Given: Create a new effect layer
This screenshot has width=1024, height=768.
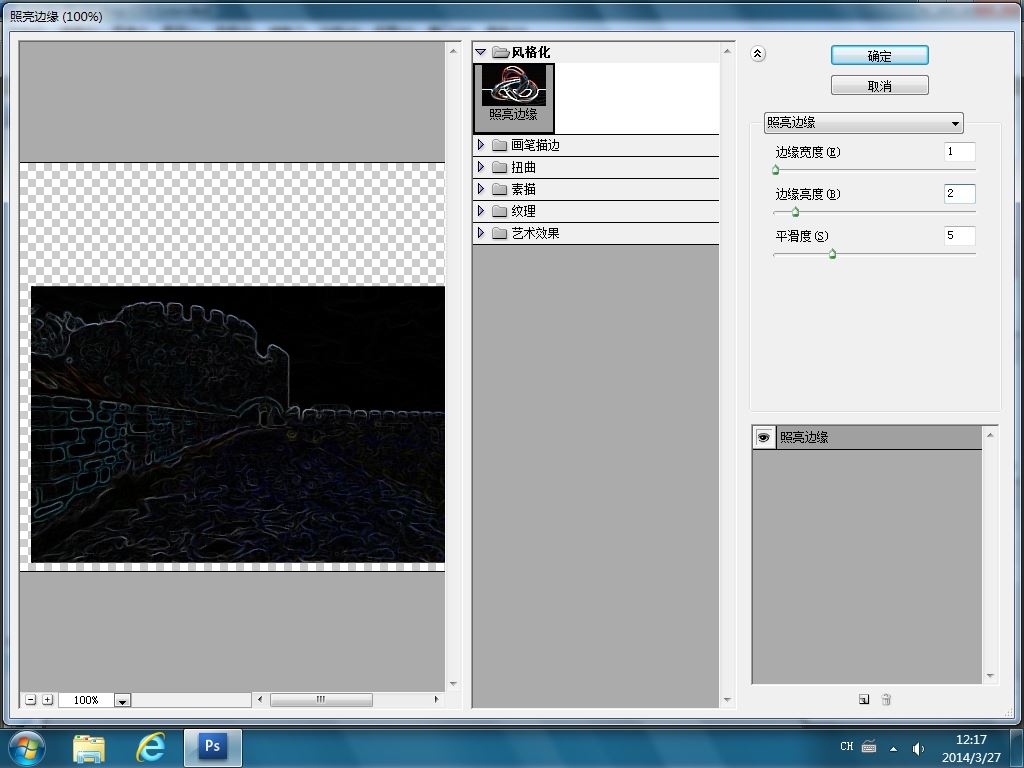Looking at the screenshot, I should pyautogui.click(x=864, y=699).
